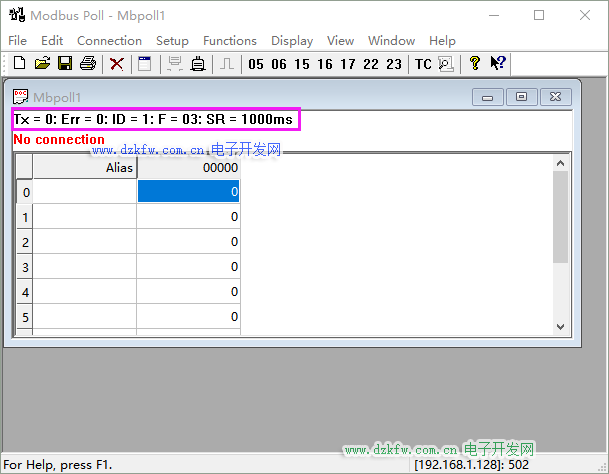Click the scroll down arrow in data grid
Image resolution: width=609 pixels, height=474 pixels.
[561, 326]
